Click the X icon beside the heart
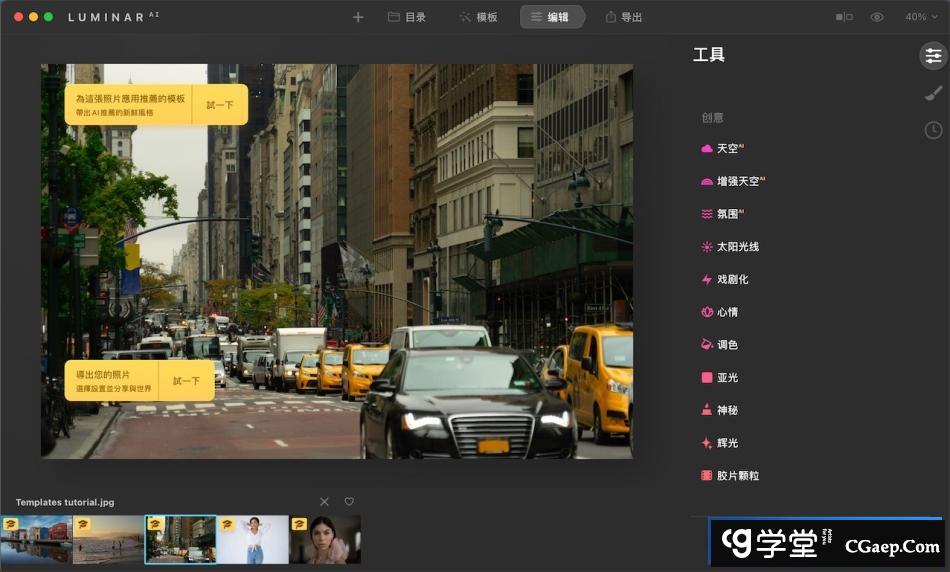The image size is (950, 572). point(324,502)
